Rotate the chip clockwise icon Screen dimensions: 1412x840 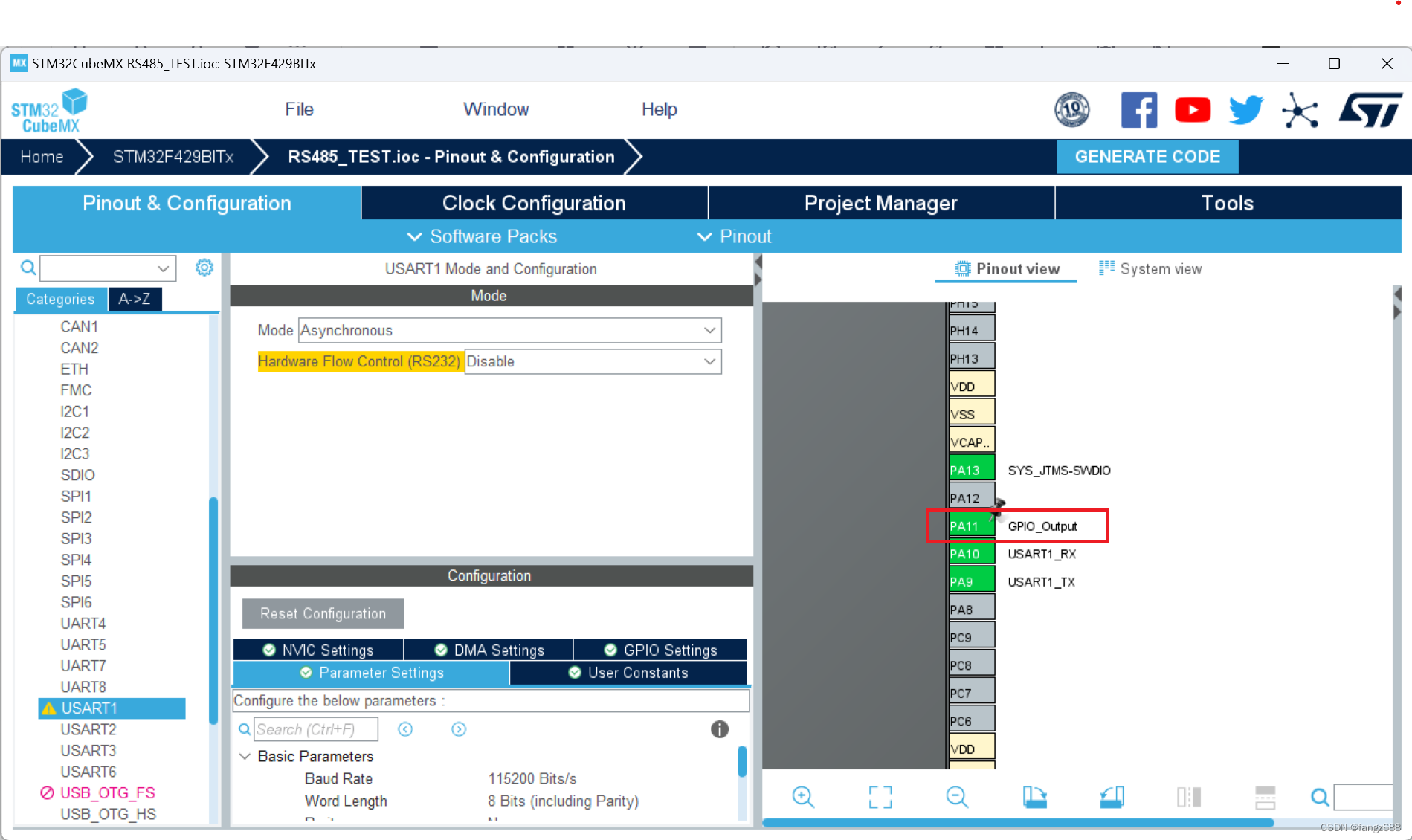(1034, 797)
